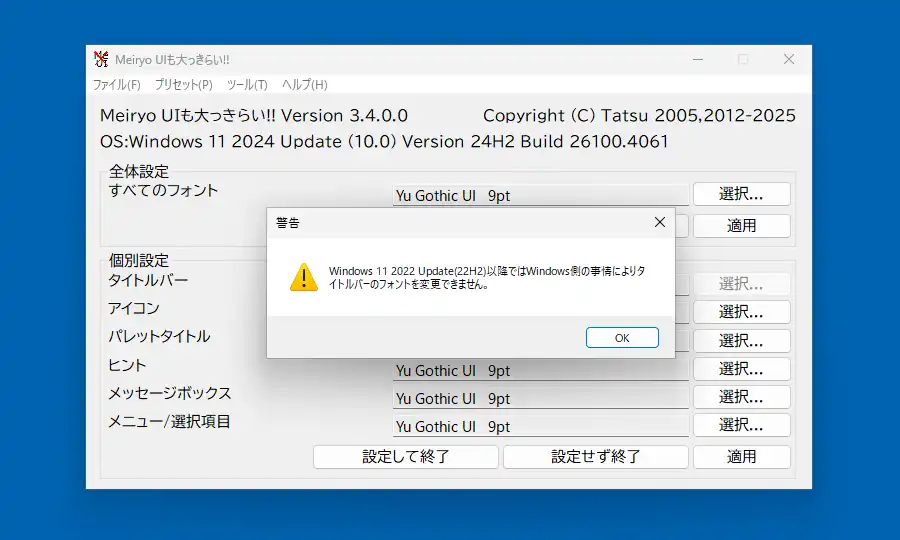The height and width of the screenshot is (540, 900).
Task: Close the Meiryo UI main window
Action: point(789,59)
